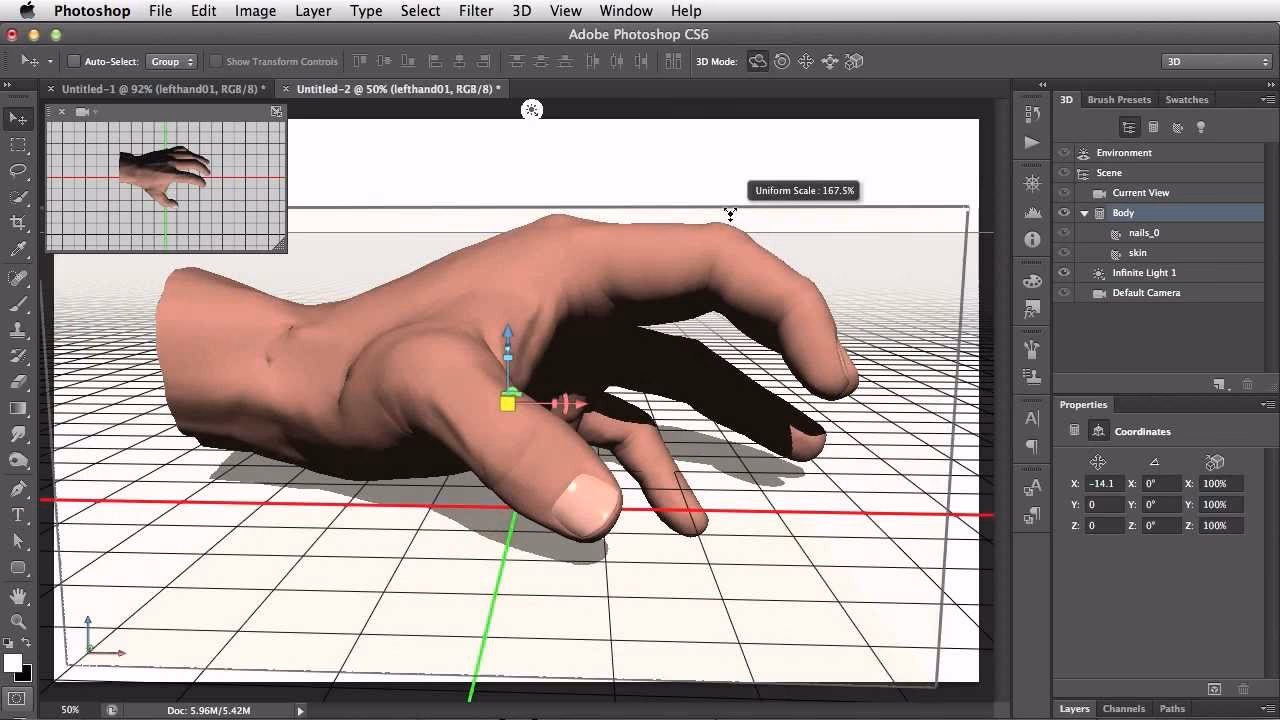Image resolution: width=1280 pixels, height=720 pixels.
Task: Toggle visibility of the skin texture
Action: point(1064,252)
